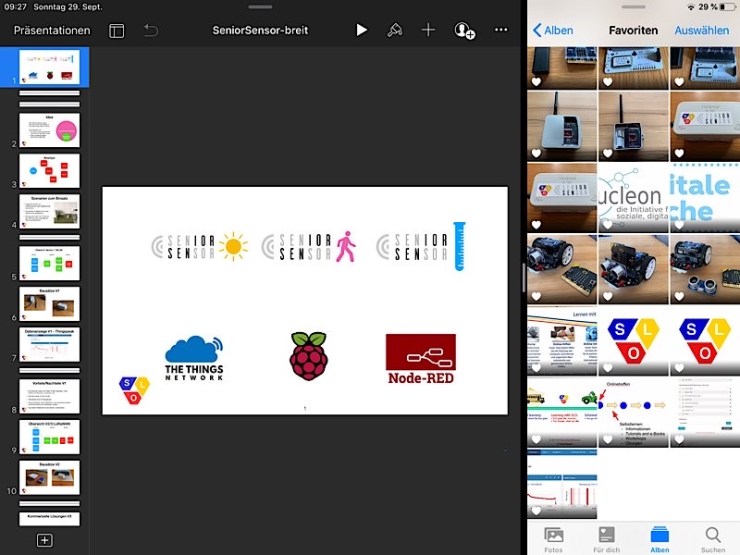
Task: Open the Insert plus menu in the toolbar
Action: point(428,30)
